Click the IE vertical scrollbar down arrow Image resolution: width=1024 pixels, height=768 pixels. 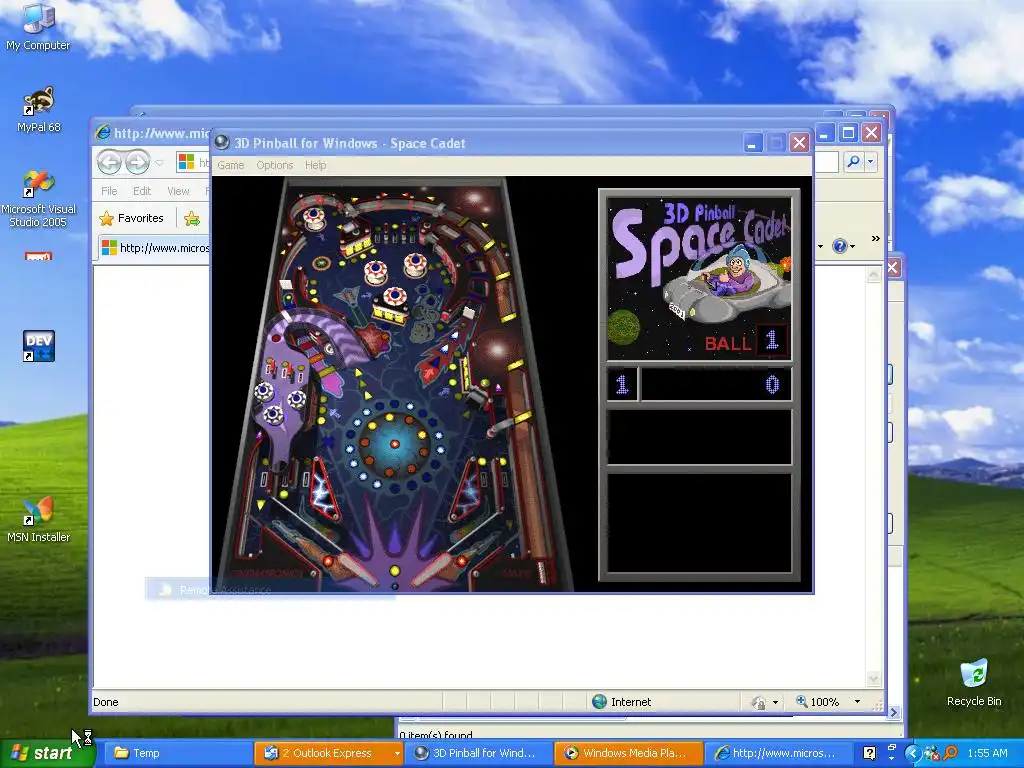(873, 679)
